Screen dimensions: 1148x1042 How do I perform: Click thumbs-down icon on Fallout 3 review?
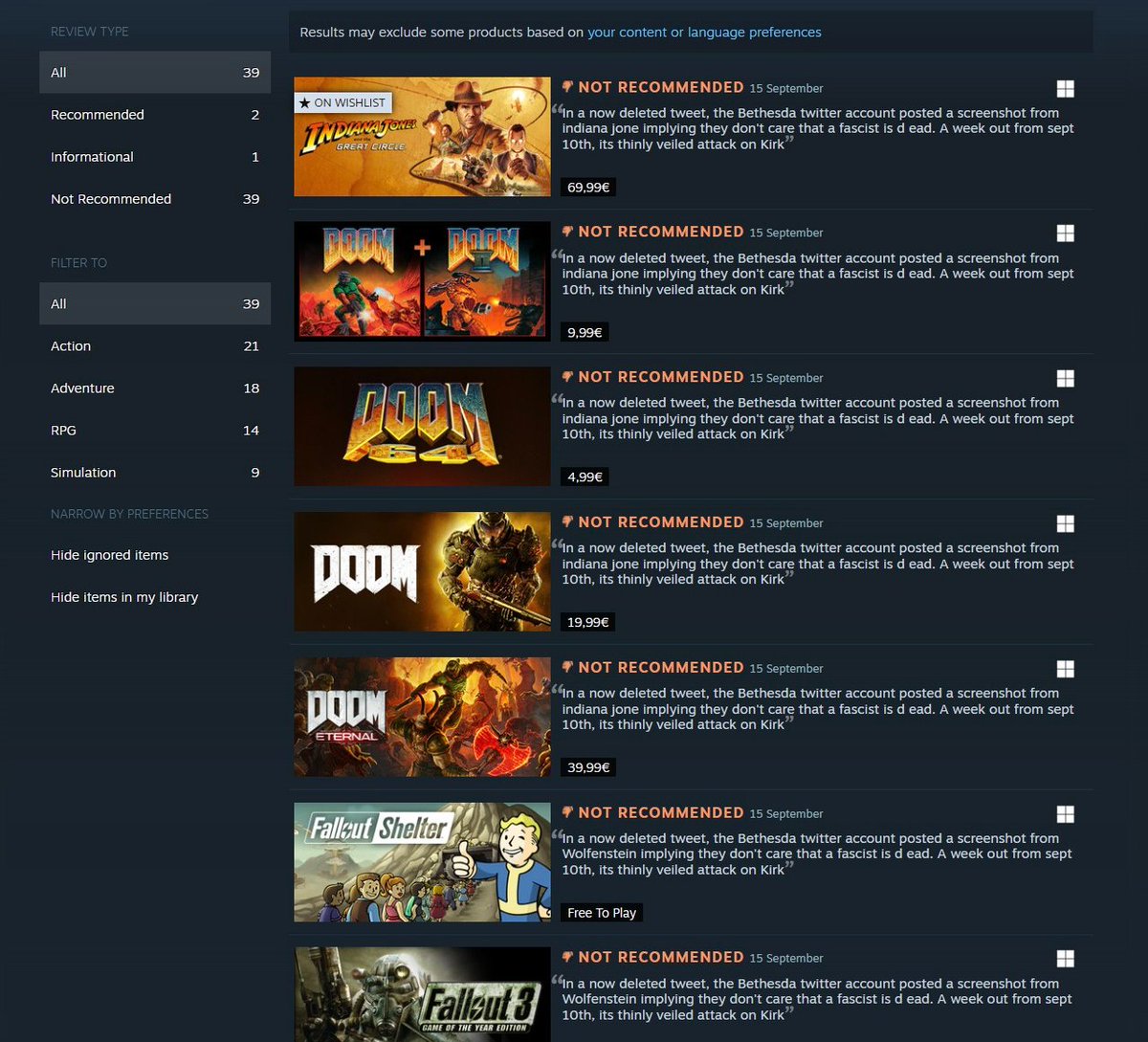coord(567,957)
